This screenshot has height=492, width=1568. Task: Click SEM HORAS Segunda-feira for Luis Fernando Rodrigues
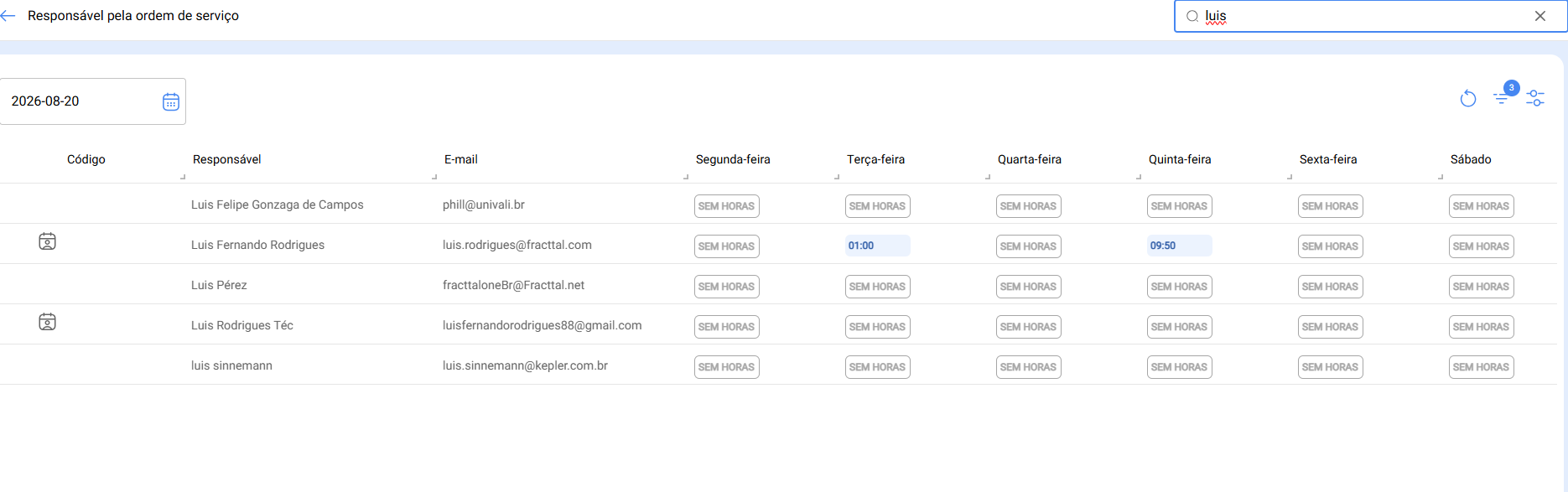727,246
